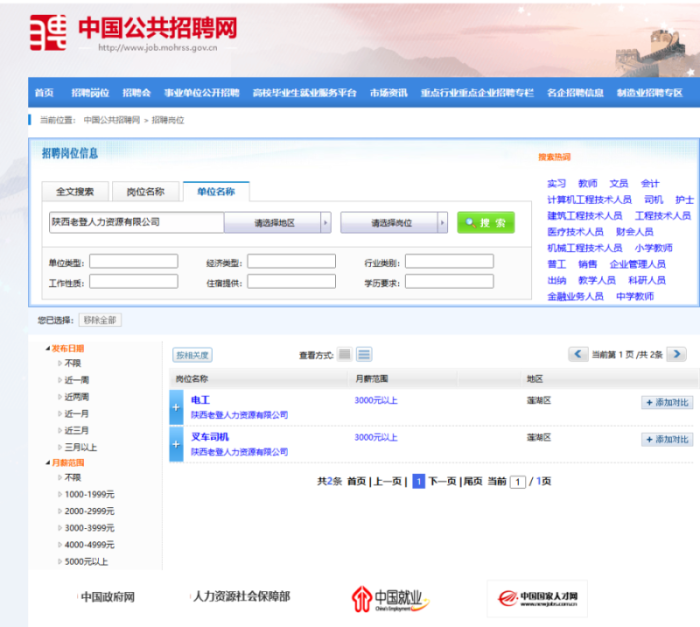Click the 工作性质 input field
This screenshot has height=627, width=700.
[133, 281]
